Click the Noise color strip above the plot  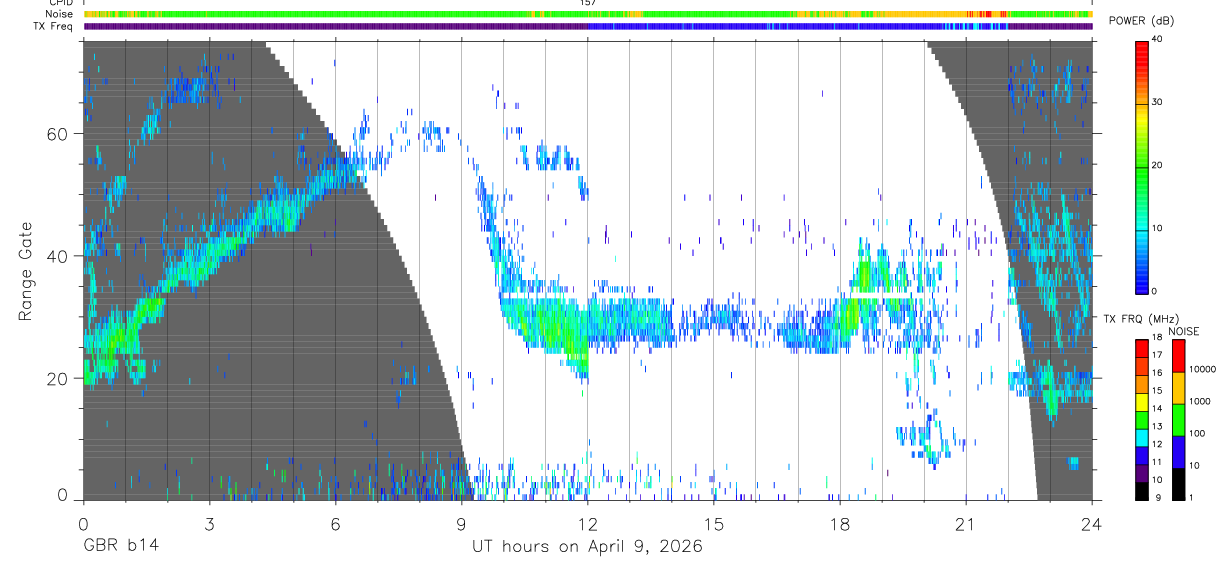[x=587, y=14]
